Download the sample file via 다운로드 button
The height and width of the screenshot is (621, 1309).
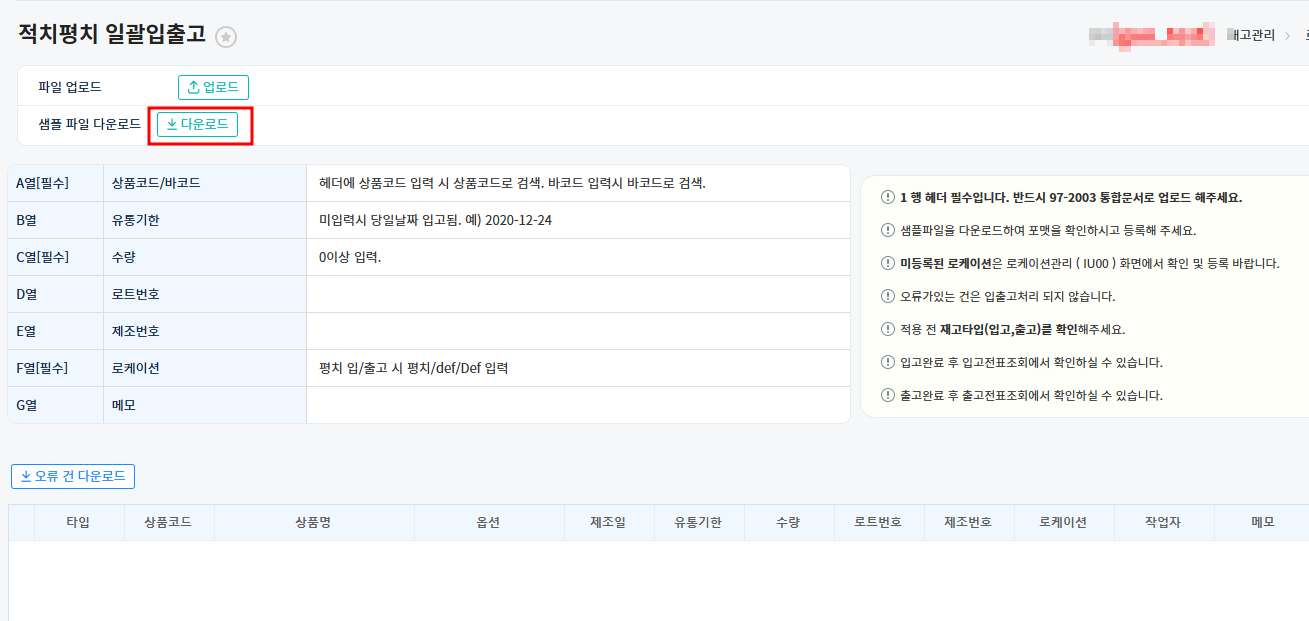point(197,125)
